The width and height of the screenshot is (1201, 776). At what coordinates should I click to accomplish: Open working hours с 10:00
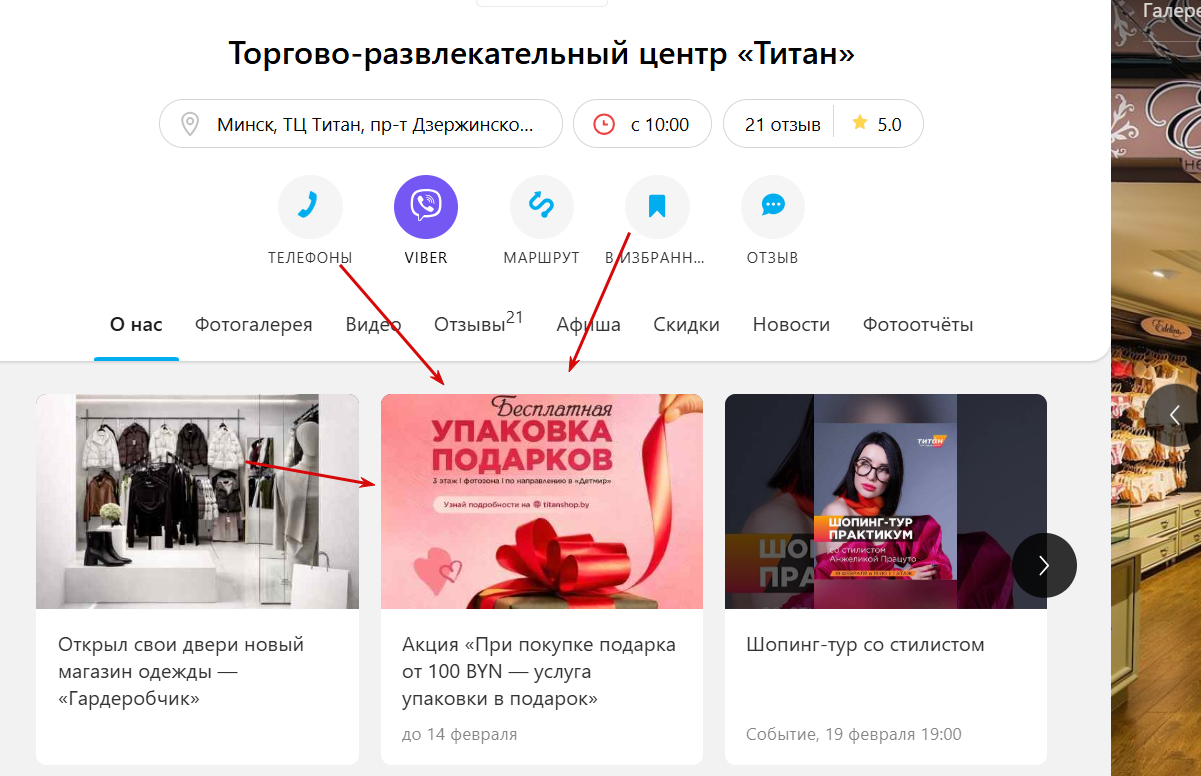click(x=642, y=124)
